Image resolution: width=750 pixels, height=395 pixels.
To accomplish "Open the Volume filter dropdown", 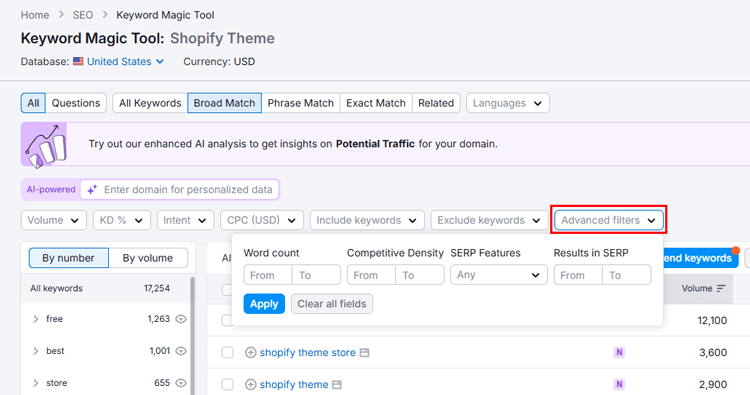I will click(x=54, y=220).
